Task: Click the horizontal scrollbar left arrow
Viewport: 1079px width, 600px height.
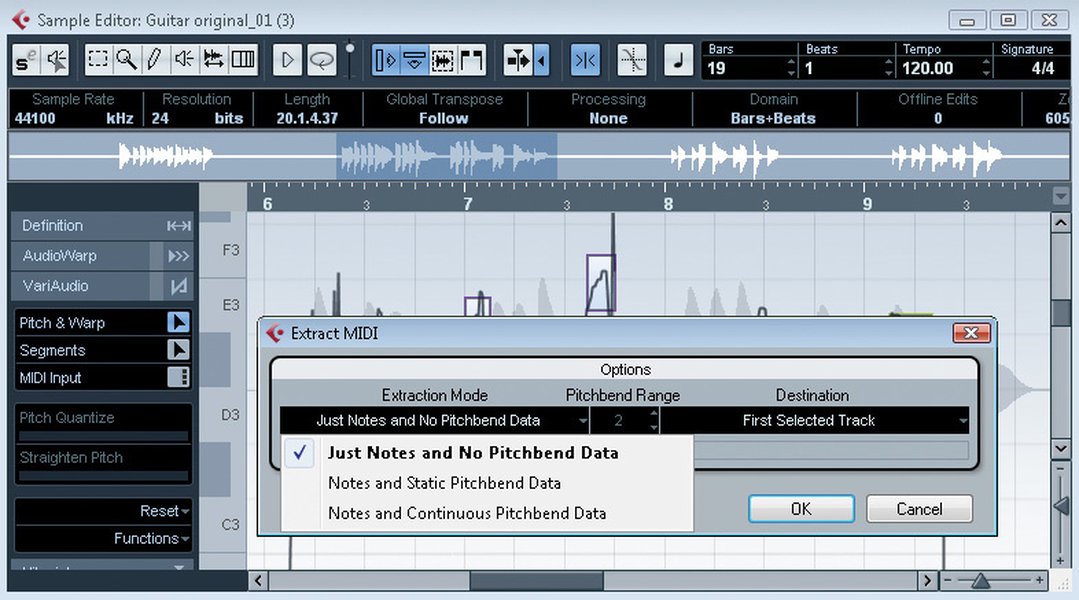Action: coord(258,581)
